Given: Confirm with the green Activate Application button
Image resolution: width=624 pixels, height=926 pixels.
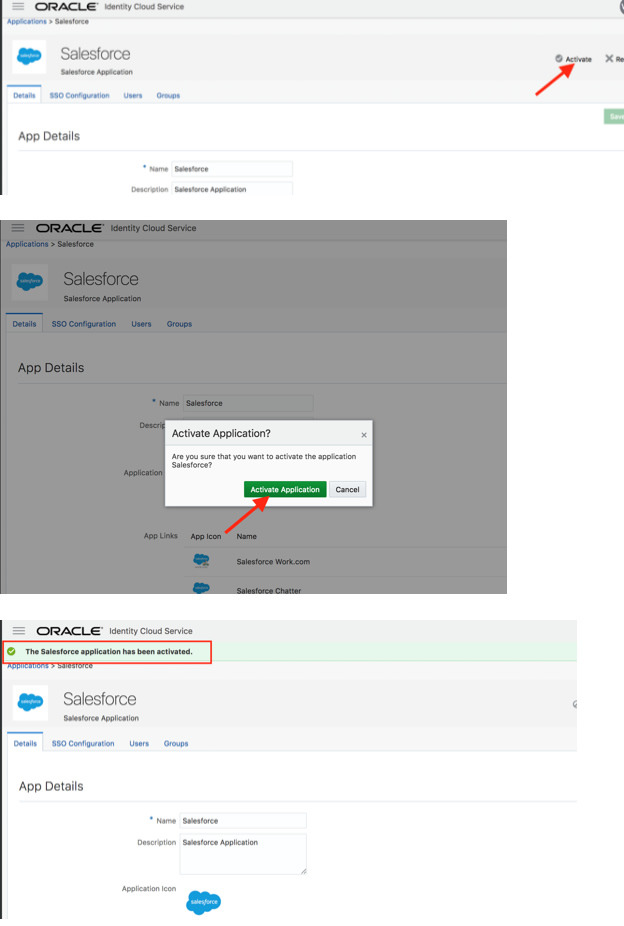Looking at the screenshot, I should [x=285, y=490].
